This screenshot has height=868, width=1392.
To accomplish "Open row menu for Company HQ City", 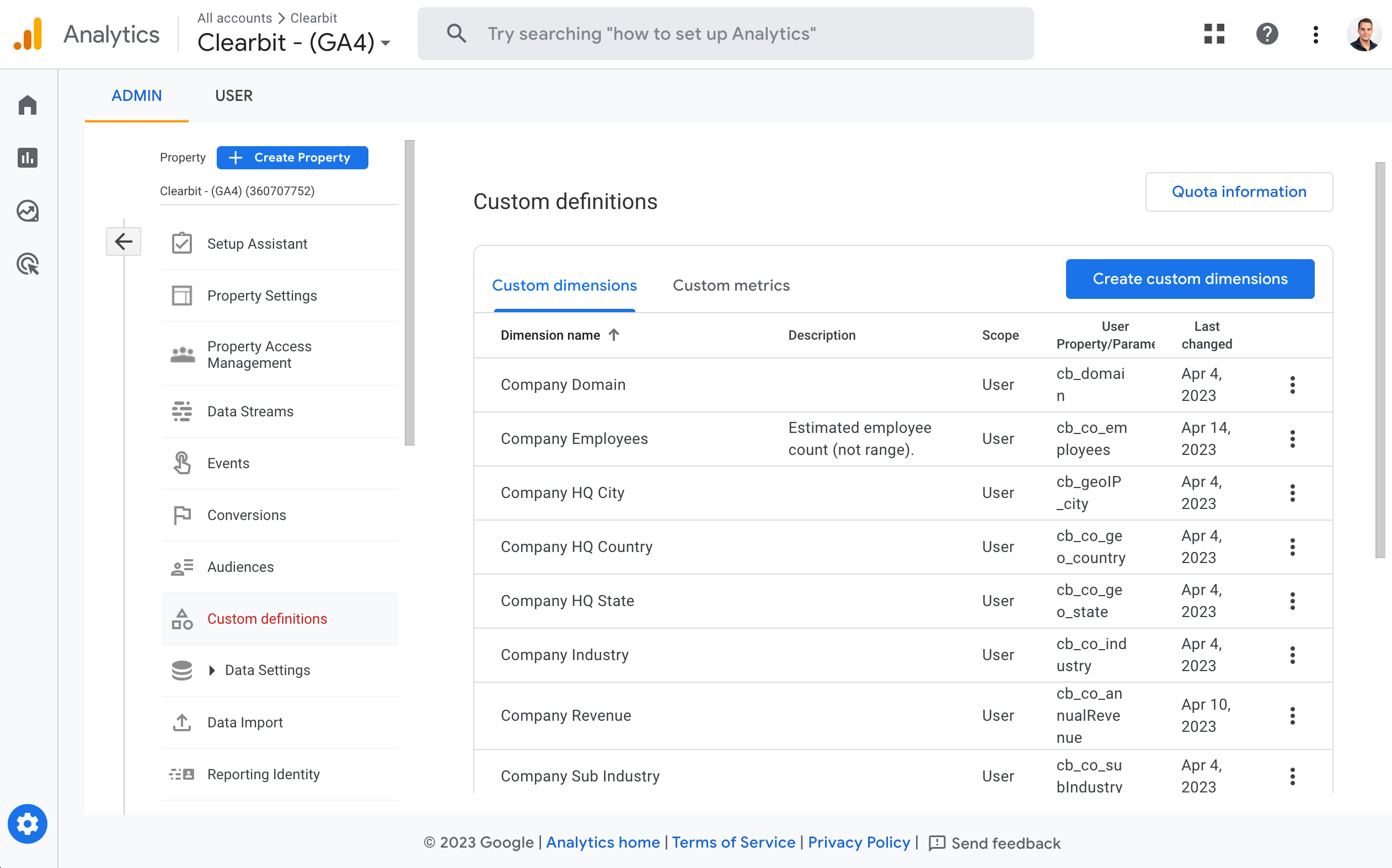I will [1293, 492].
